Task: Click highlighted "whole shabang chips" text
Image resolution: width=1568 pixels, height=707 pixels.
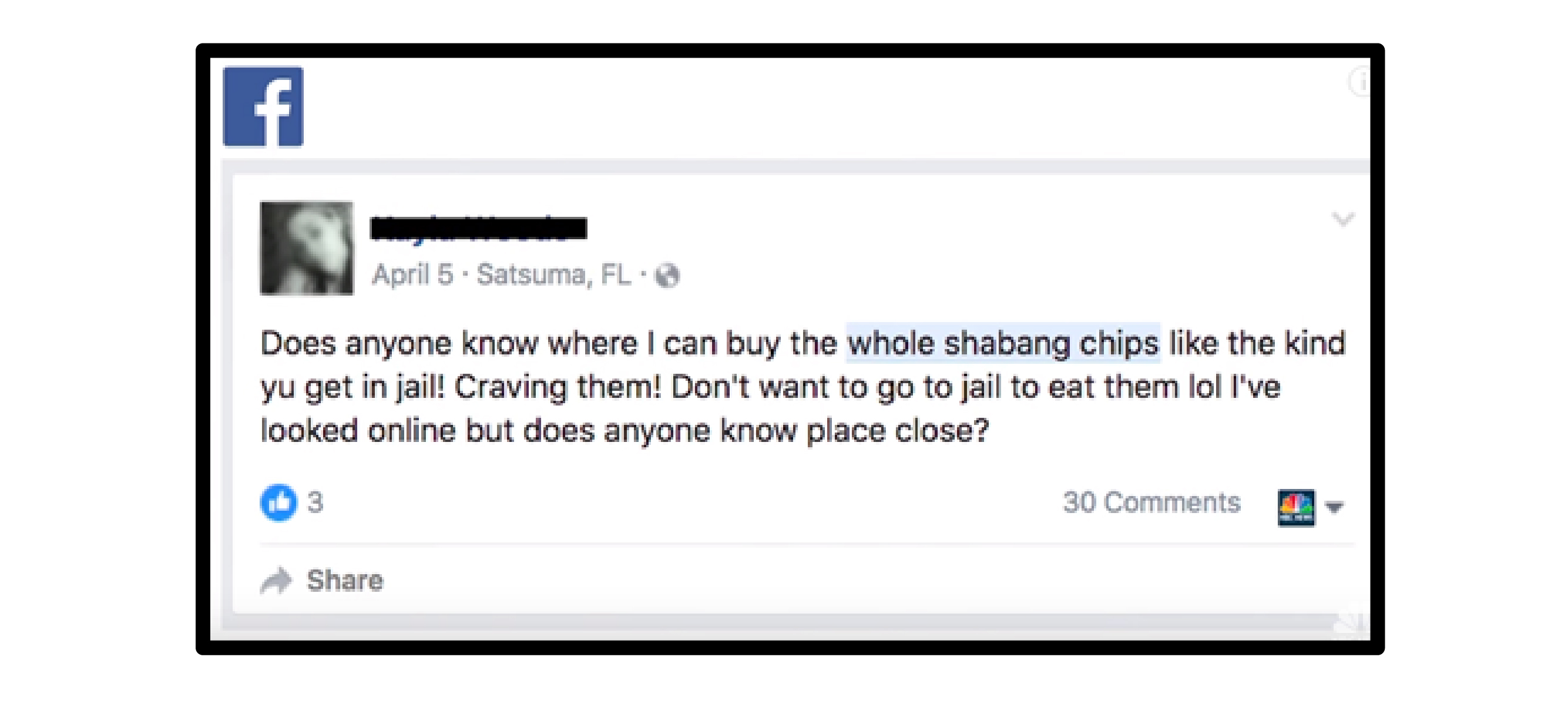Action: (1003, 343)
